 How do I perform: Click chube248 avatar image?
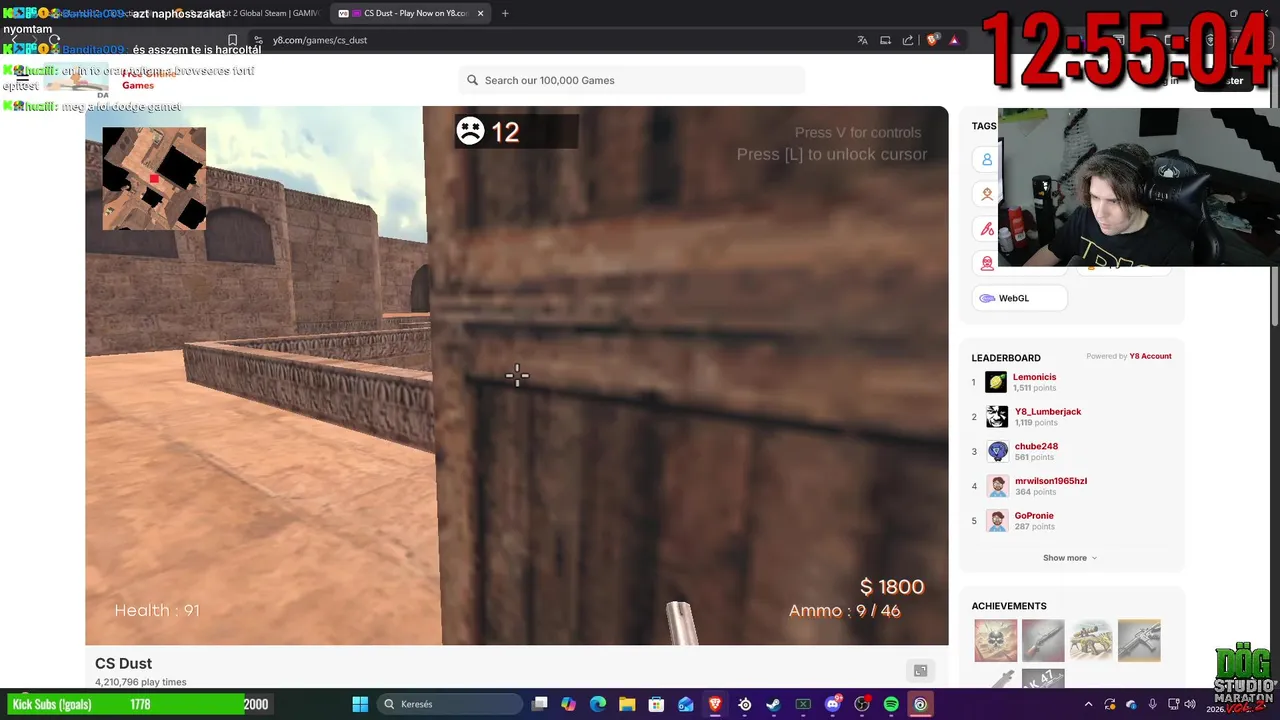tap(997, 451)
